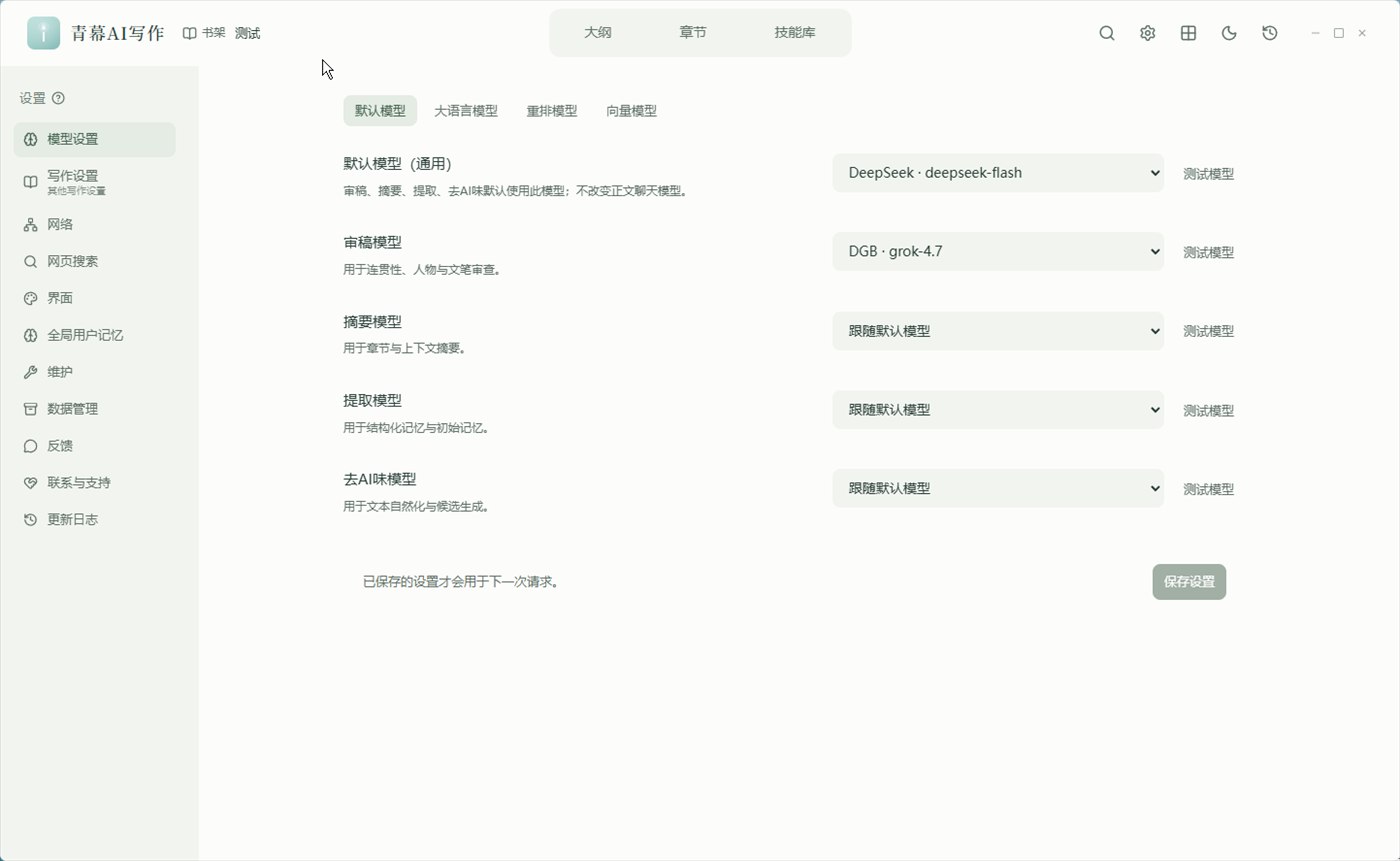1400x861 pixels.
Task: Click the settings gear icon in header
Action: 1147,33
